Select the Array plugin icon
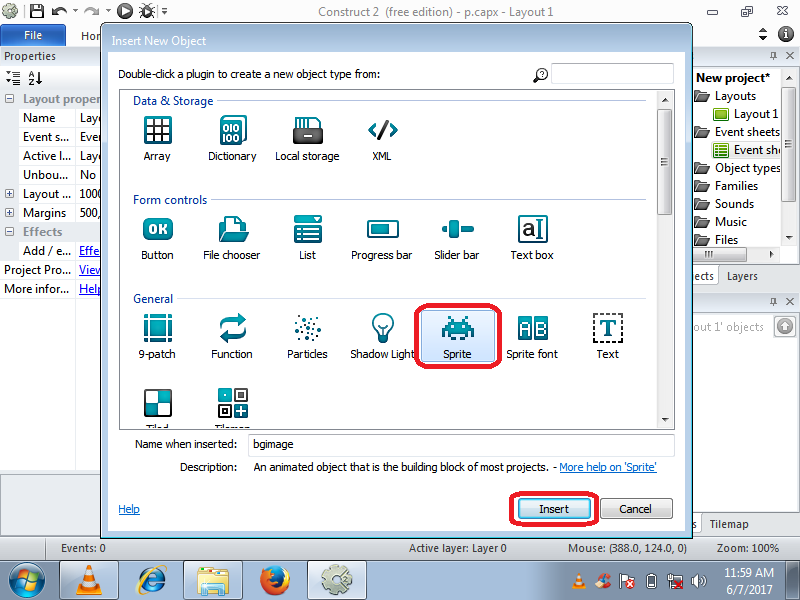Screen dimensions: 800x600 click(x=157, y=130)
